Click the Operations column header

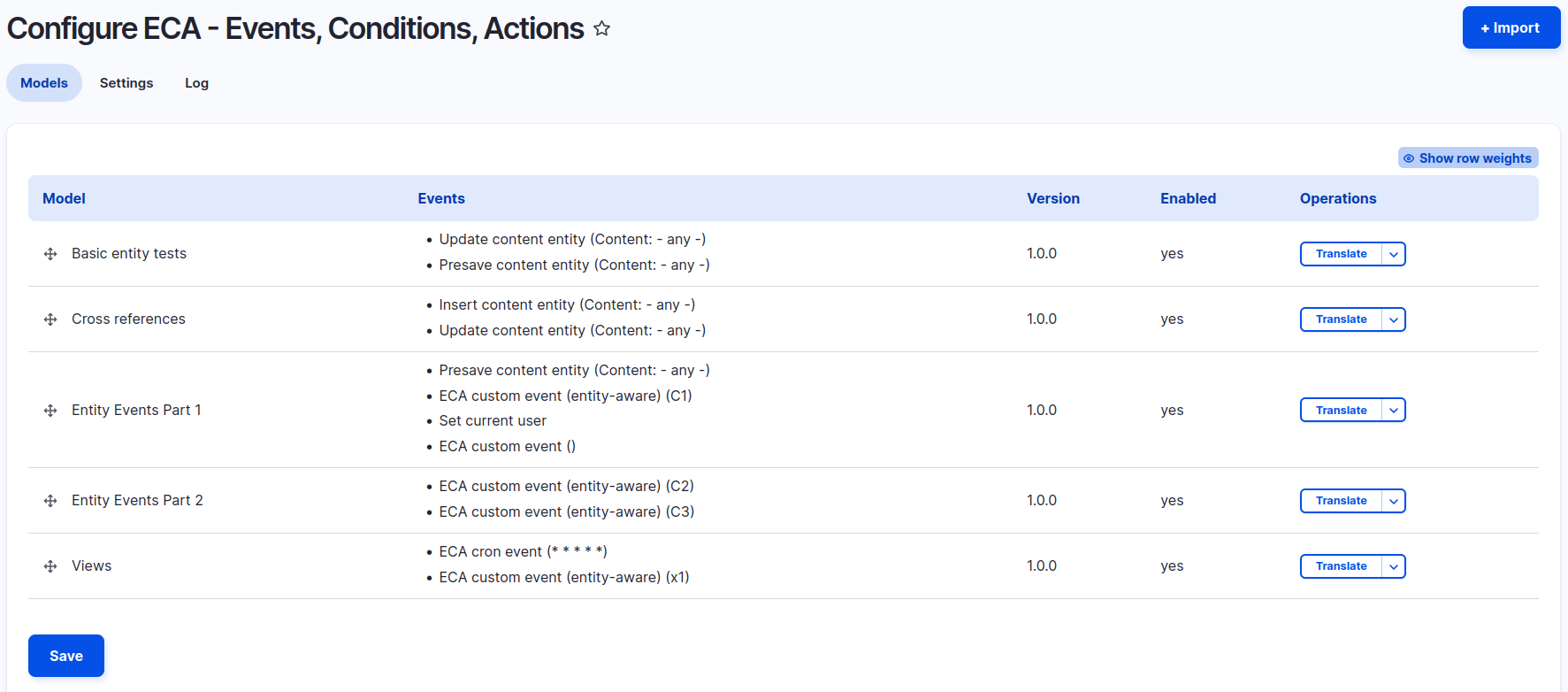pyautogui.click(x=1338, y=198)
